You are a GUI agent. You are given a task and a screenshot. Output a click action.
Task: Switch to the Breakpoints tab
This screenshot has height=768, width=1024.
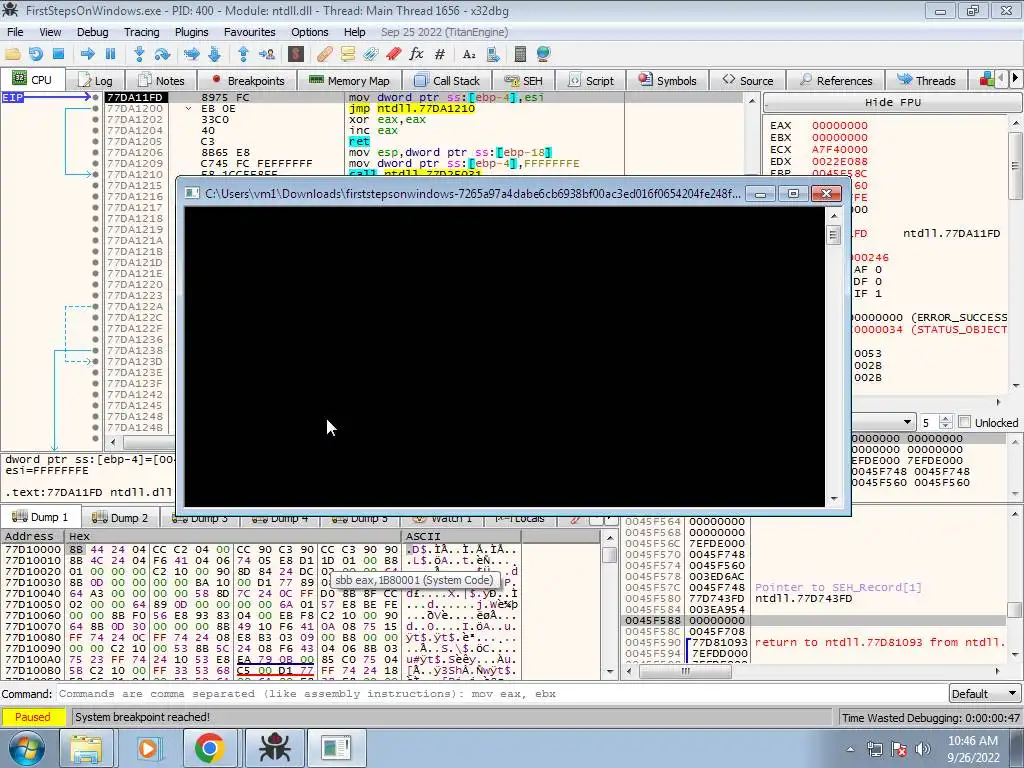click(x=248, y=81)
